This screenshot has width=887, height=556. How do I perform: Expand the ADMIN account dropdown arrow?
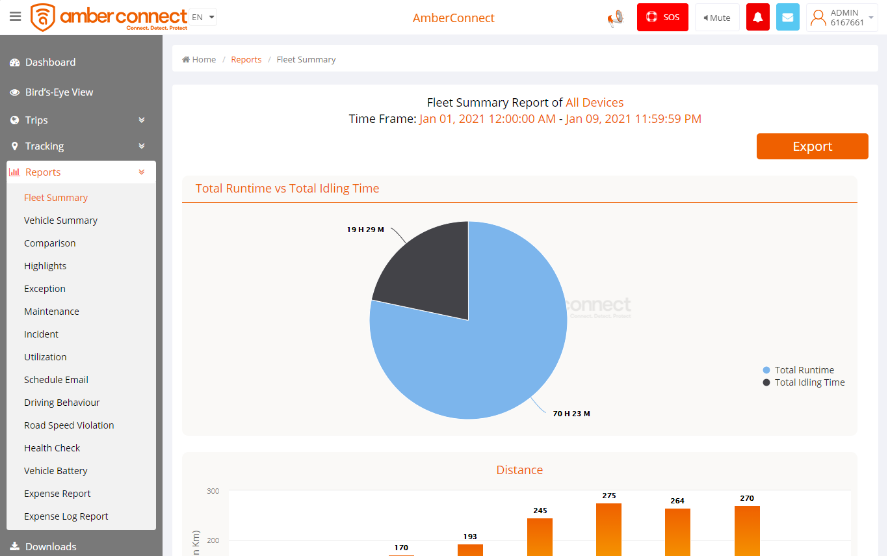coord(871,18)
